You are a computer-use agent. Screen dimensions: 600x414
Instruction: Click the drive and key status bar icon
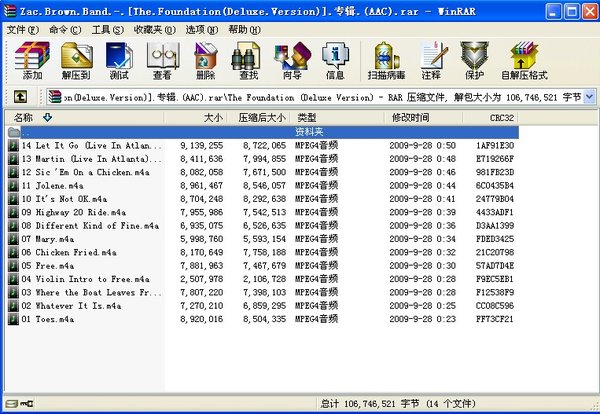[20, 403]
